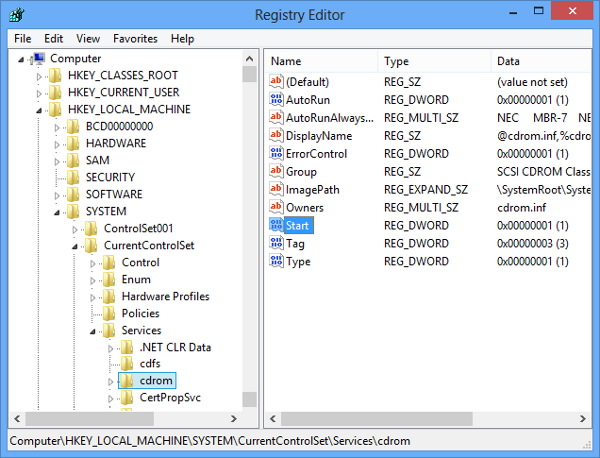Click the tree pane horizontal scrollbar thumb
The width and height of the screenshot is (600, 458).
coord(90,419)
